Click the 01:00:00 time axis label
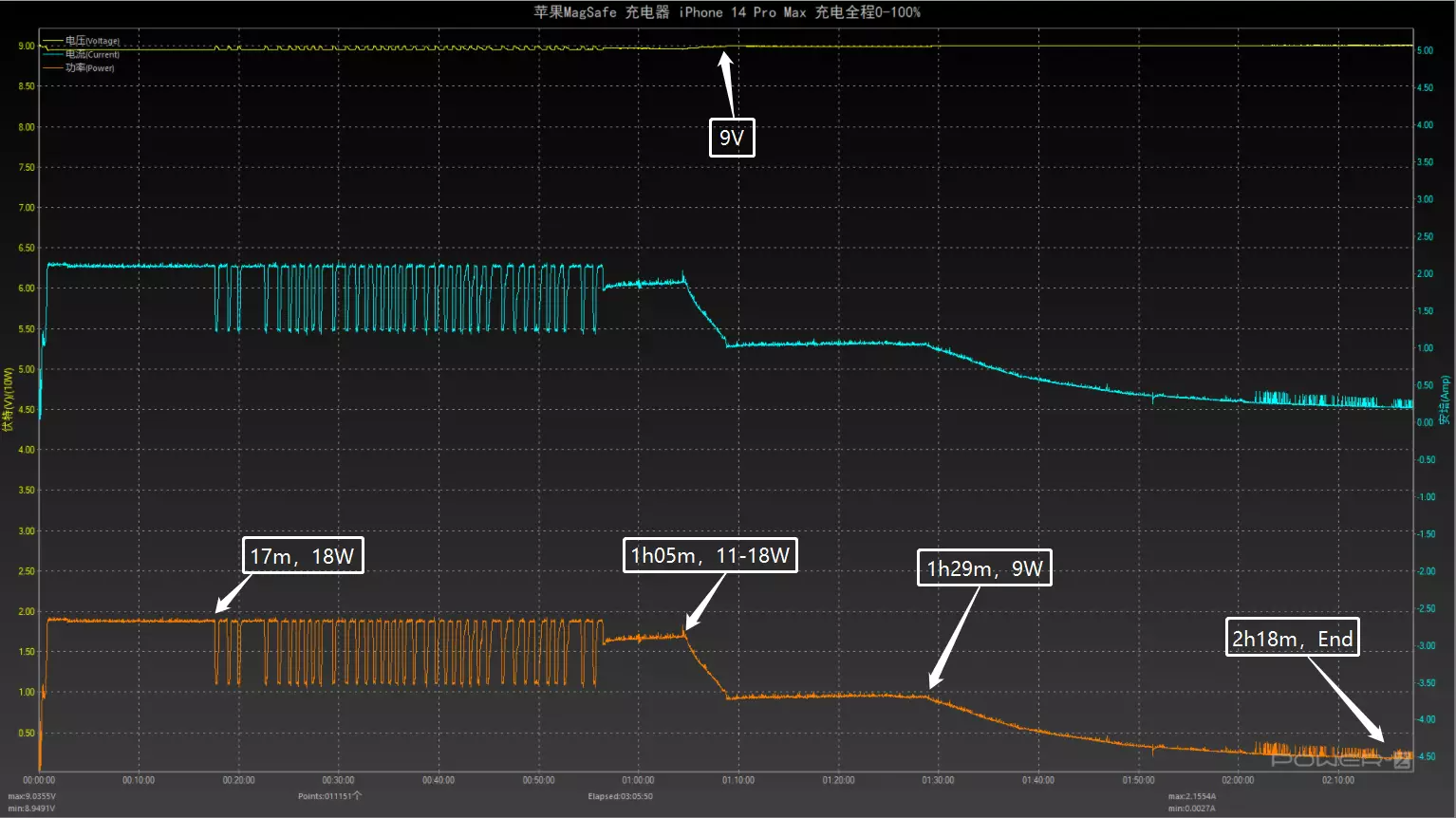The height and width of the screenshot is (818, 1456). point(638,780)
